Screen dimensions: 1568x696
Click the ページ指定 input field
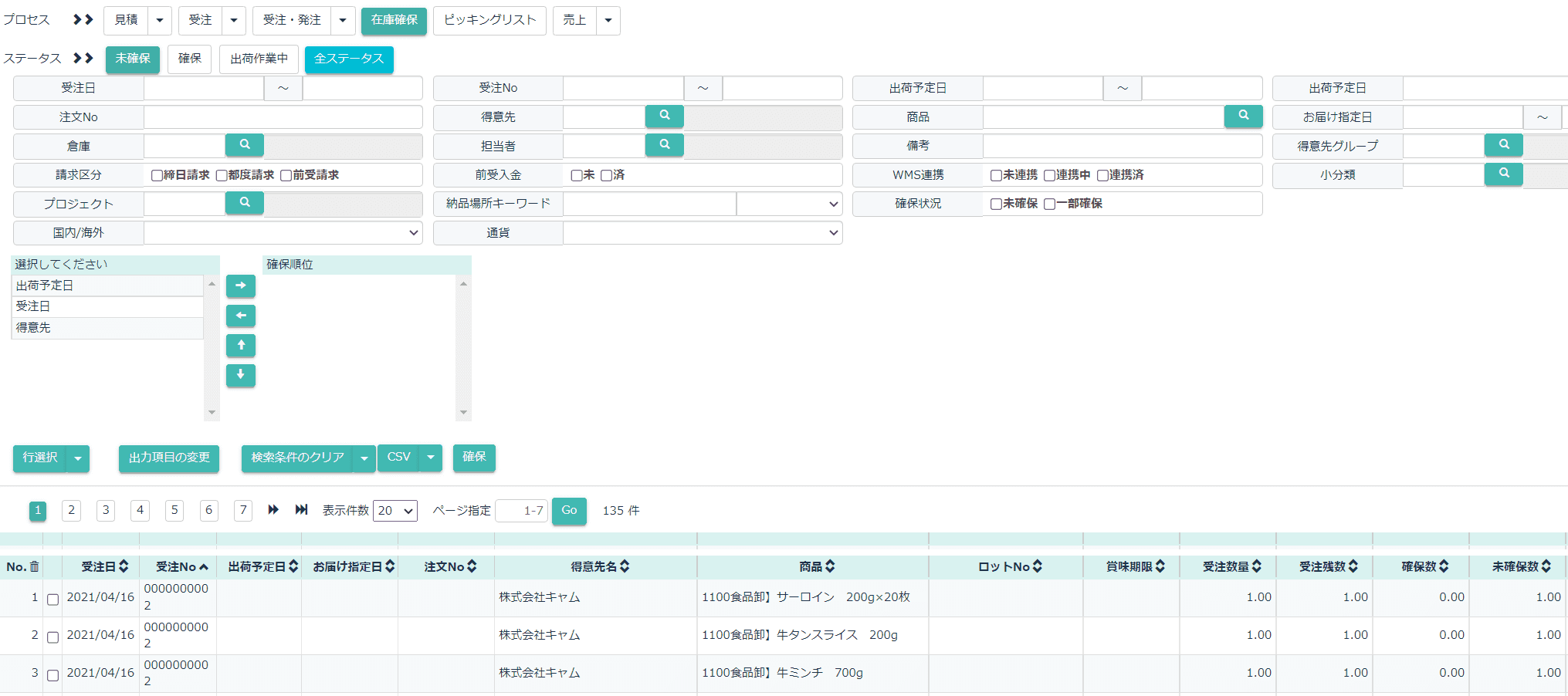click(521, 511)
